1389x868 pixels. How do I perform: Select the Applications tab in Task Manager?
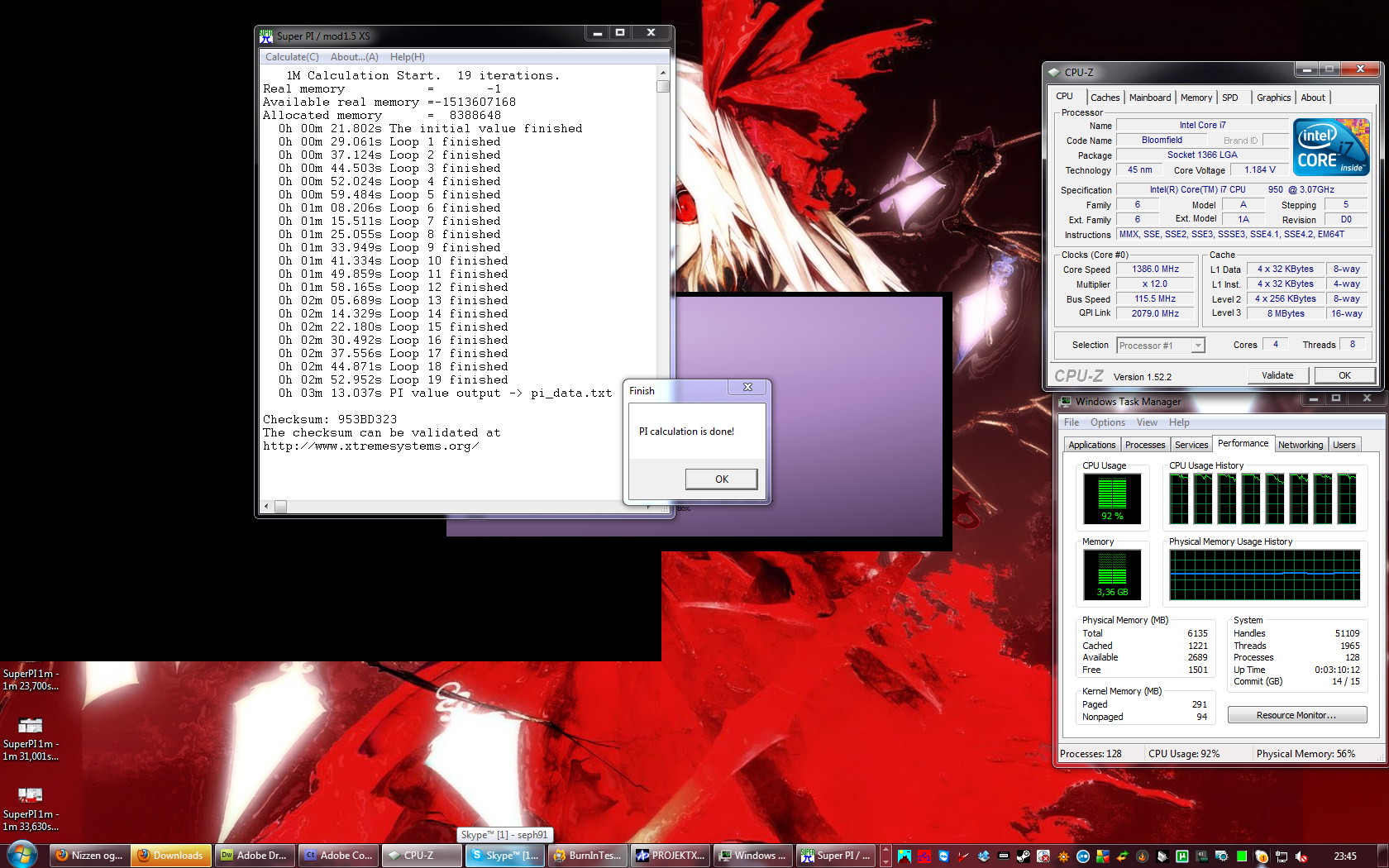(1091, 445)
